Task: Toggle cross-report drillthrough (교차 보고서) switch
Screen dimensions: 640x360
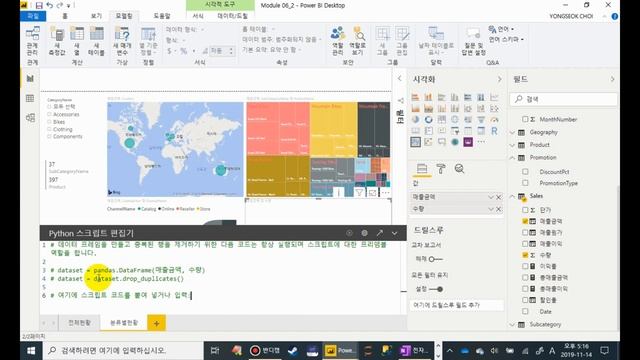Action: pos(436,259)
